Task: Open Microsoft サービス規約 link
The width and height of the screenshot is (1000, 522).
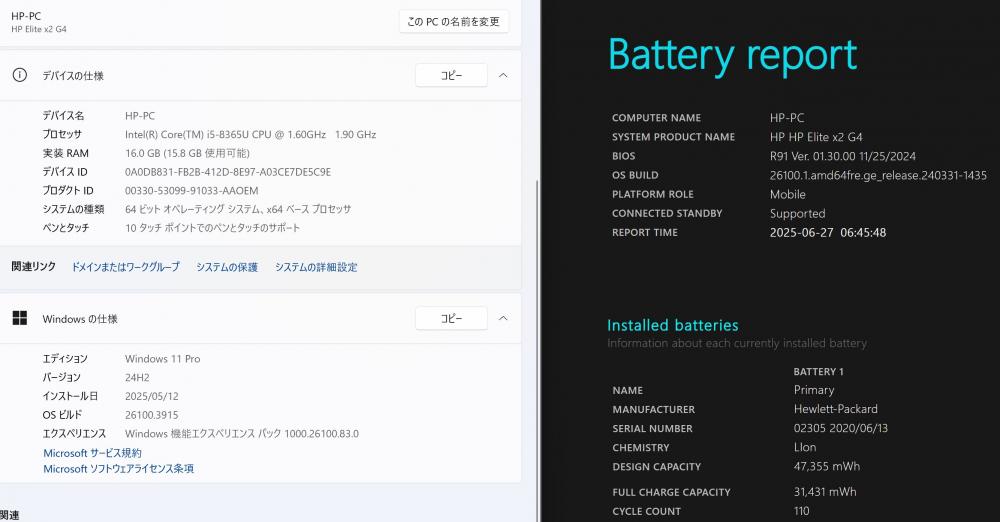Action: pos(92,453)
